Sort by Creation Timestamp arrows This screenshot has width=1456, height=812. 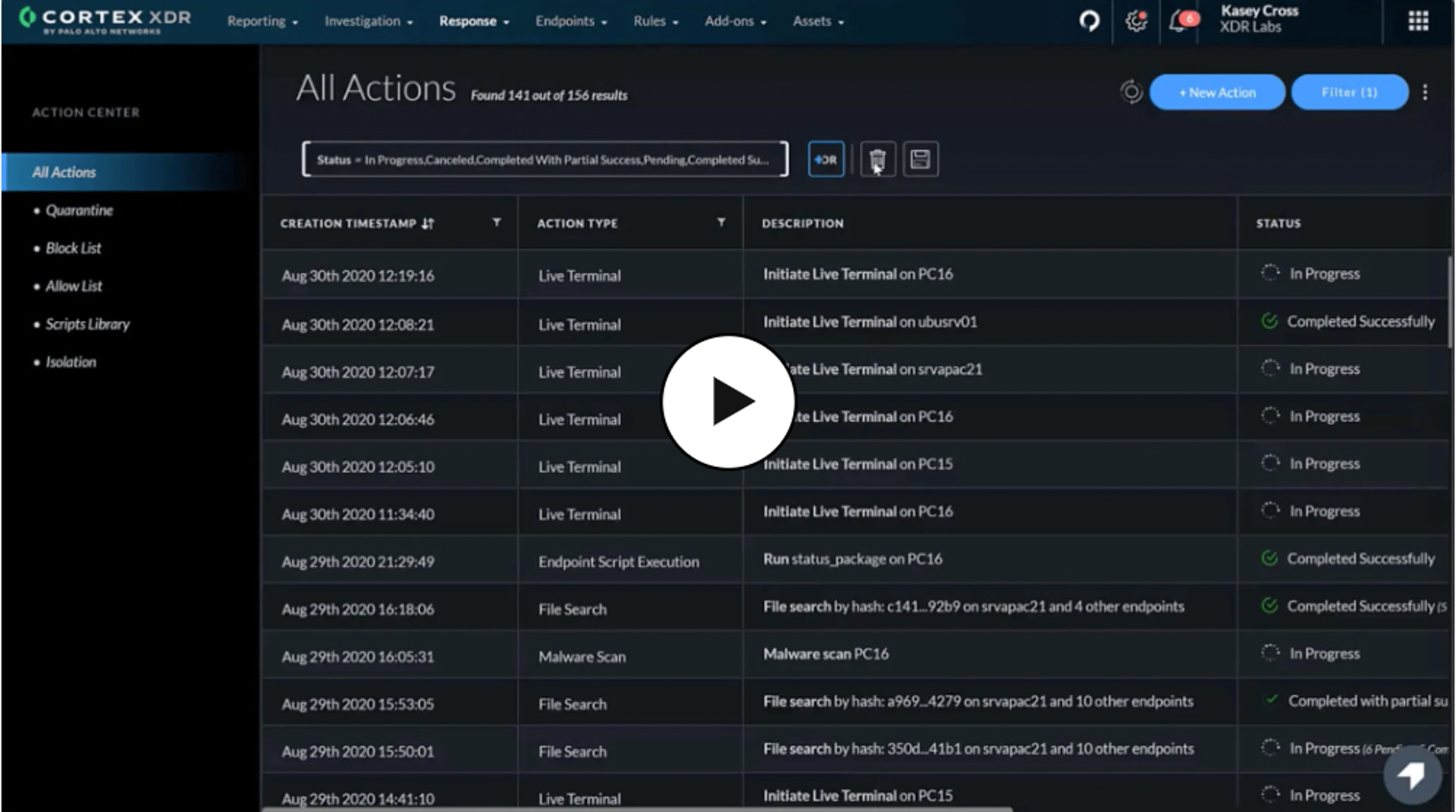pyautogui.click(x=428, y=224)
